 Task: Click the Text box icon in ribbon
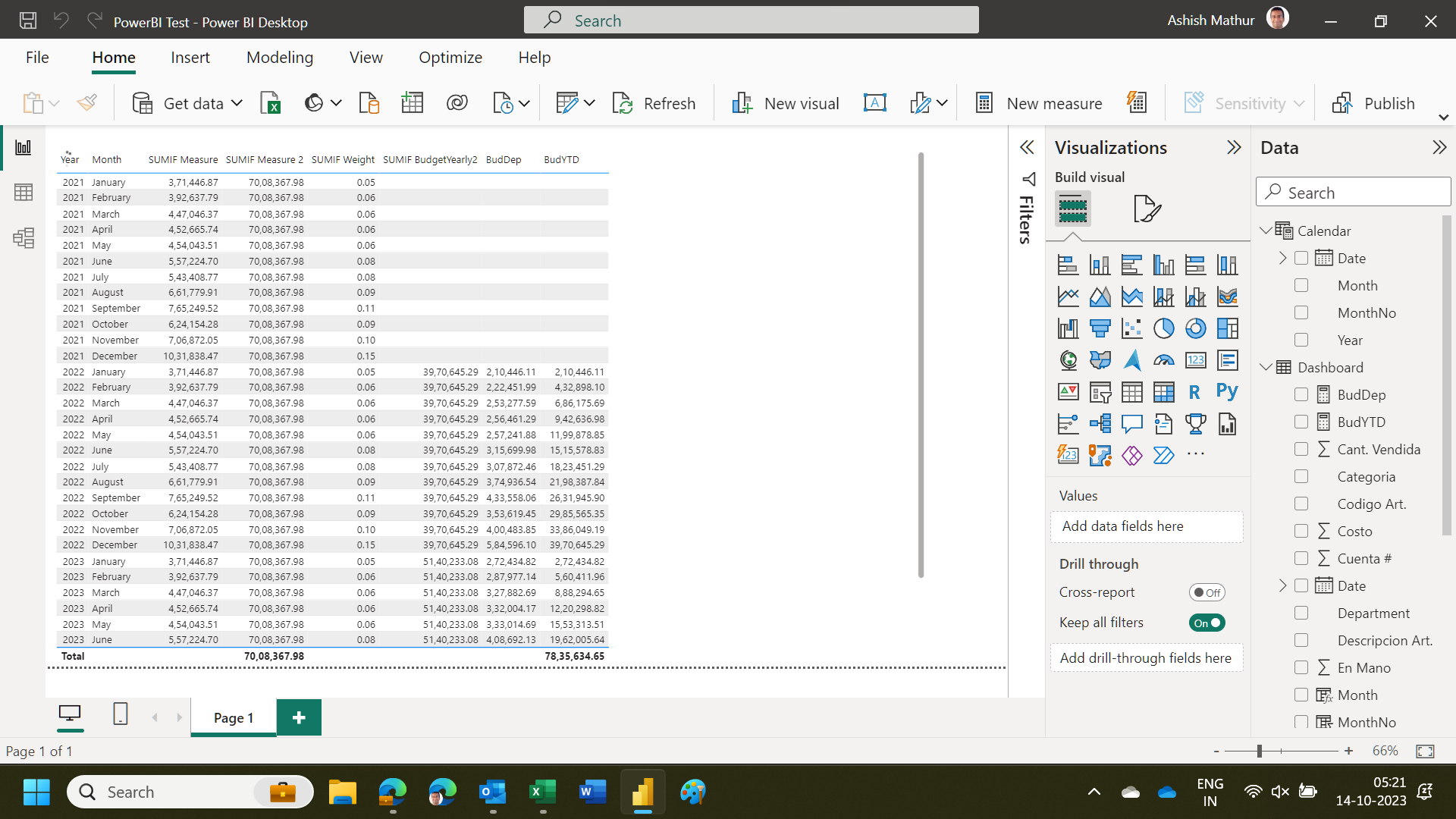874,103
